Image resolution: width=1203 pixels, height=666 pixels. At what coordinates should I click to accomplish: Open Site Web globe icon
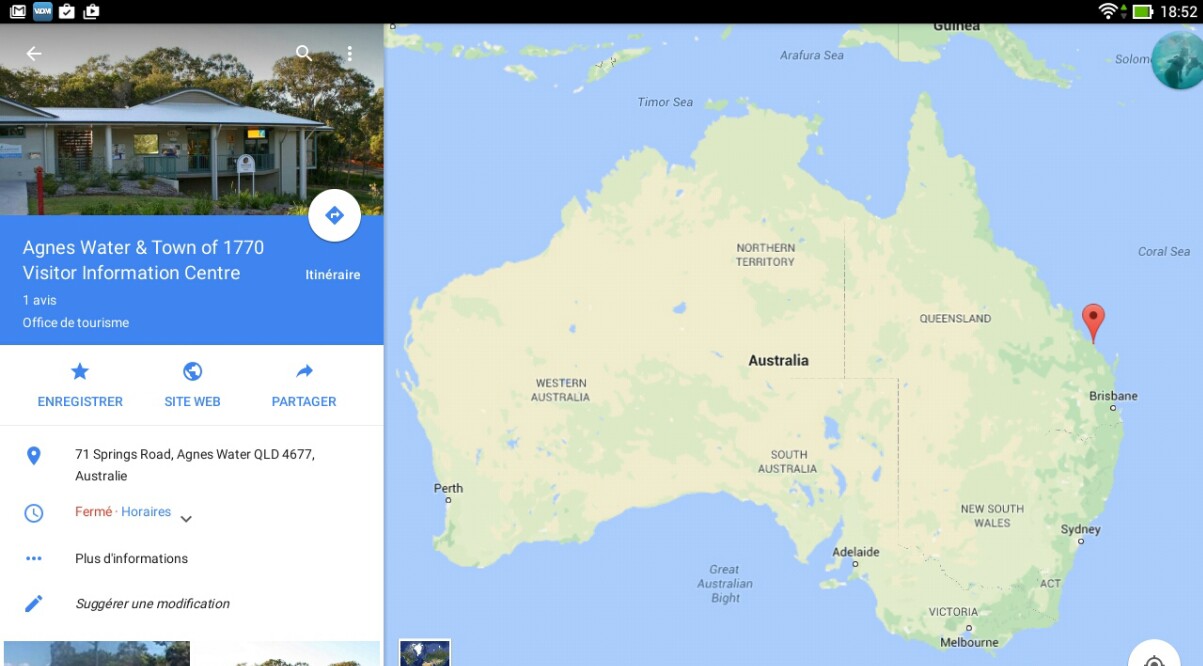pyautogui.click(x=192, y=385)
